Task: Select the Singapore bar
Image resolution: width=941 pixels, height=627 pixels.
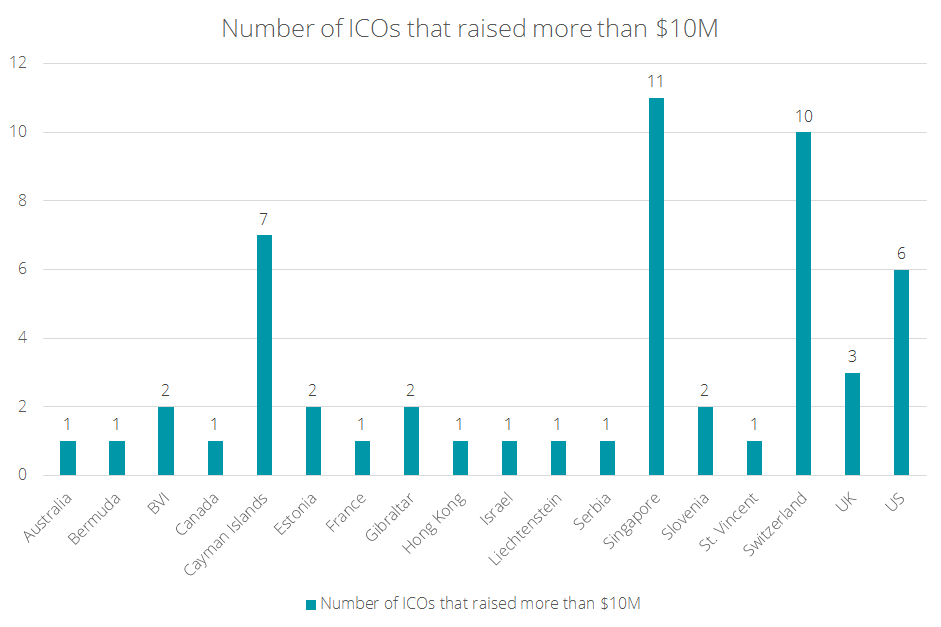Action: click(x=656, y=286)
